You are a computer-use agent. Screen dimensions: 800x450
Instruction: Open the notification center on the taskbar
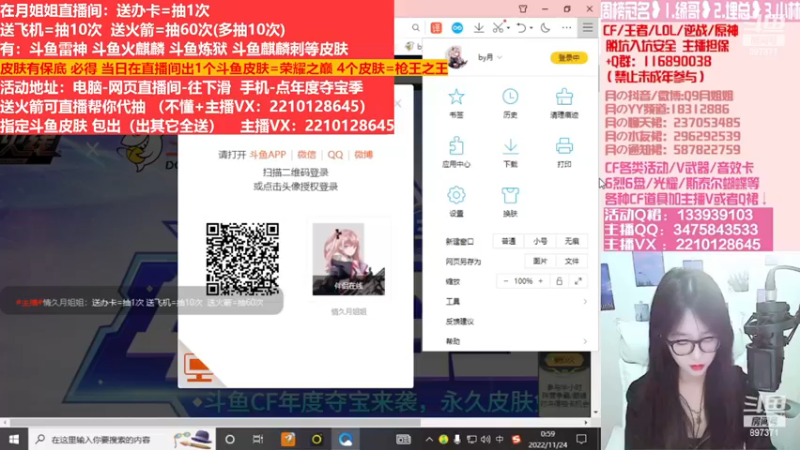(581, 439)
